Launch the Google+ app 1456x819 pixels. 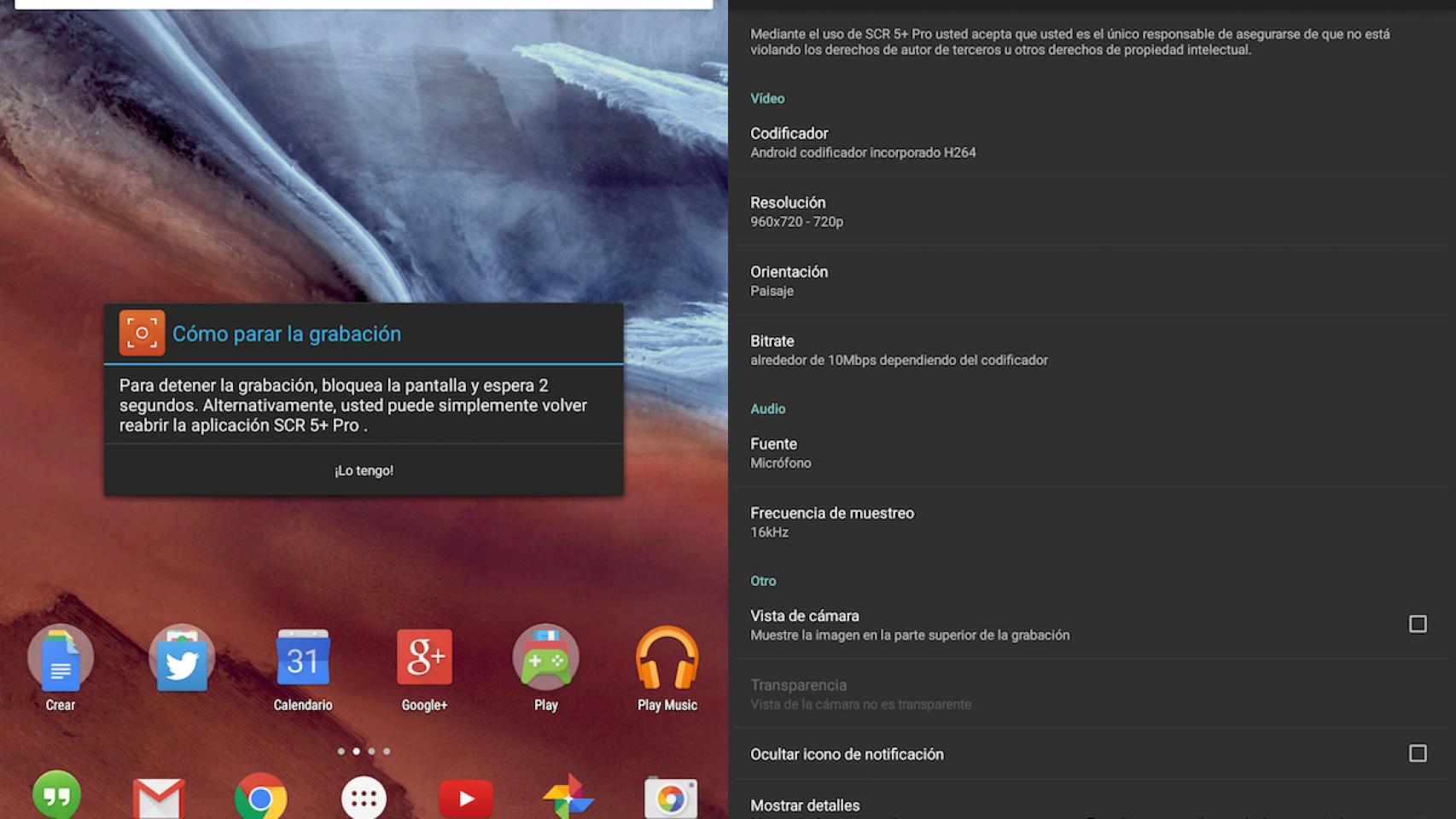424,659
